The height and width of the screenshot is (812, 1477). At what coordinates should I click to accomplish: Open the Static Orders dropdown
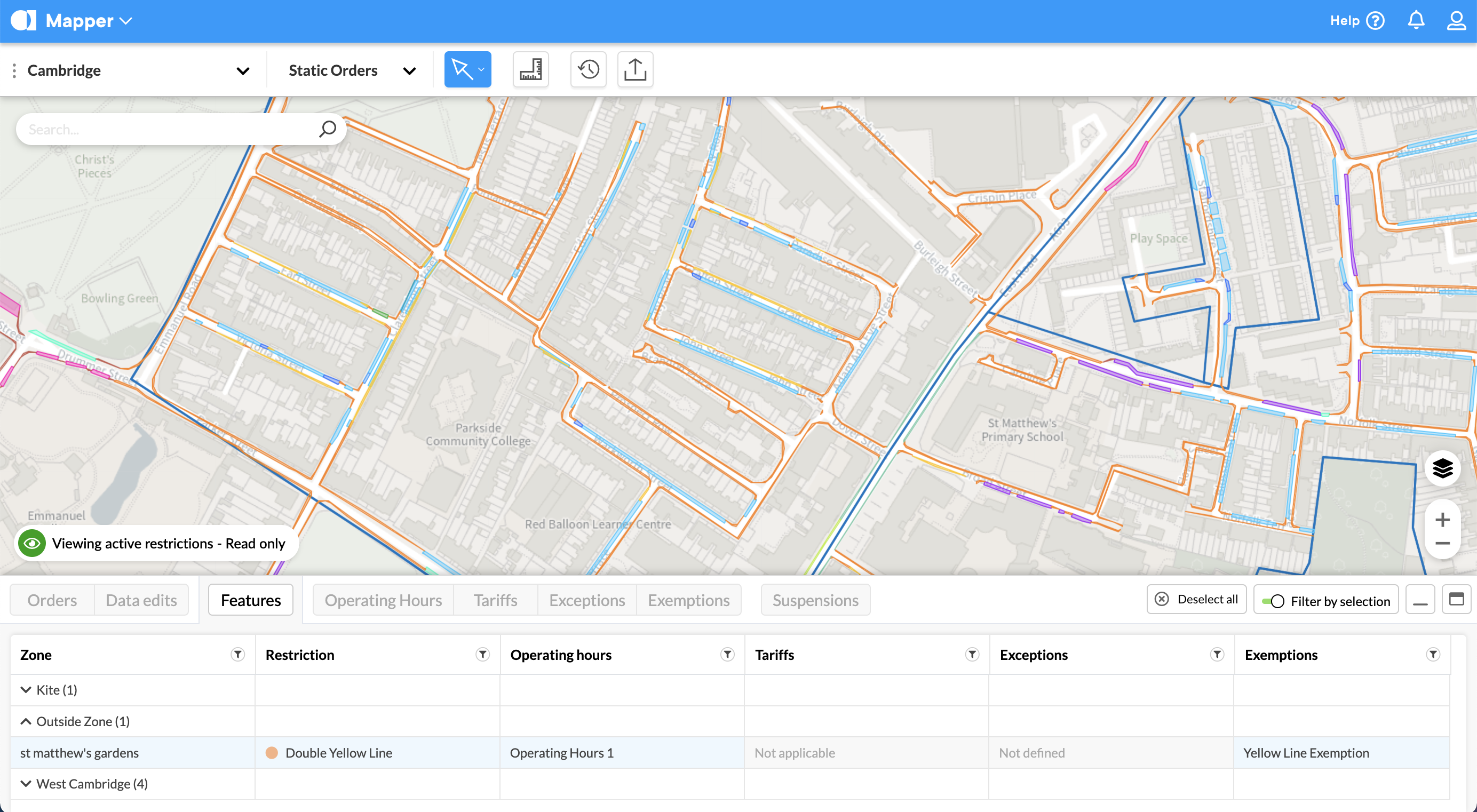409,70
